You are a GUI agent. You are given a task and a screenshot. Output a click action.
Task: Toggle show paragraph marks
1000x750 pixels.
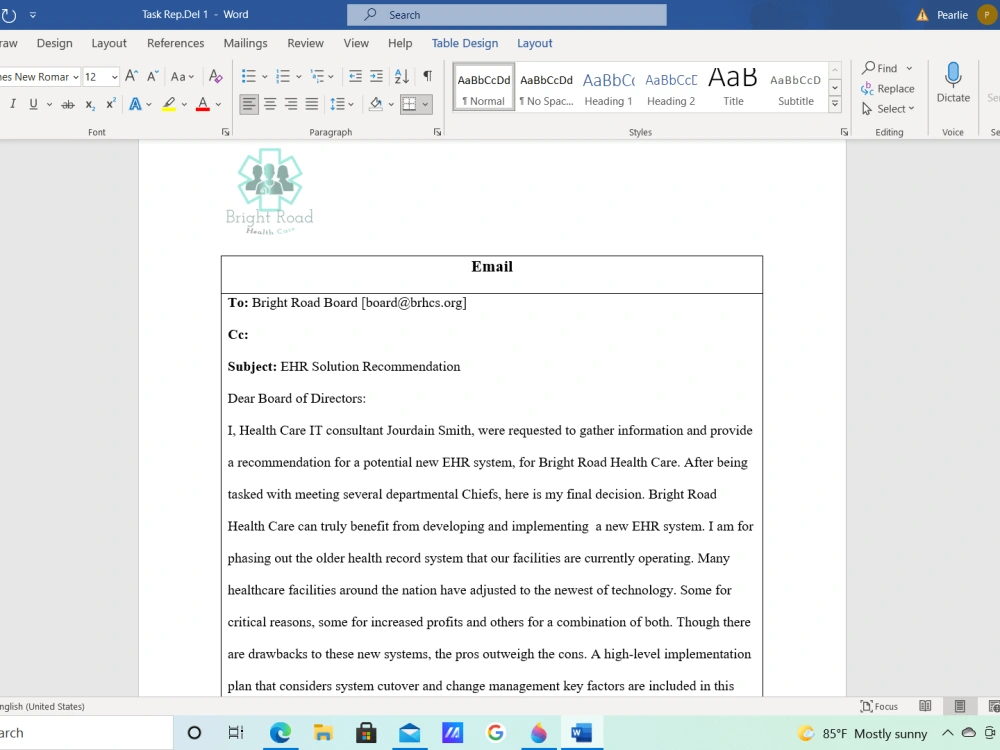tap(427, 77)
